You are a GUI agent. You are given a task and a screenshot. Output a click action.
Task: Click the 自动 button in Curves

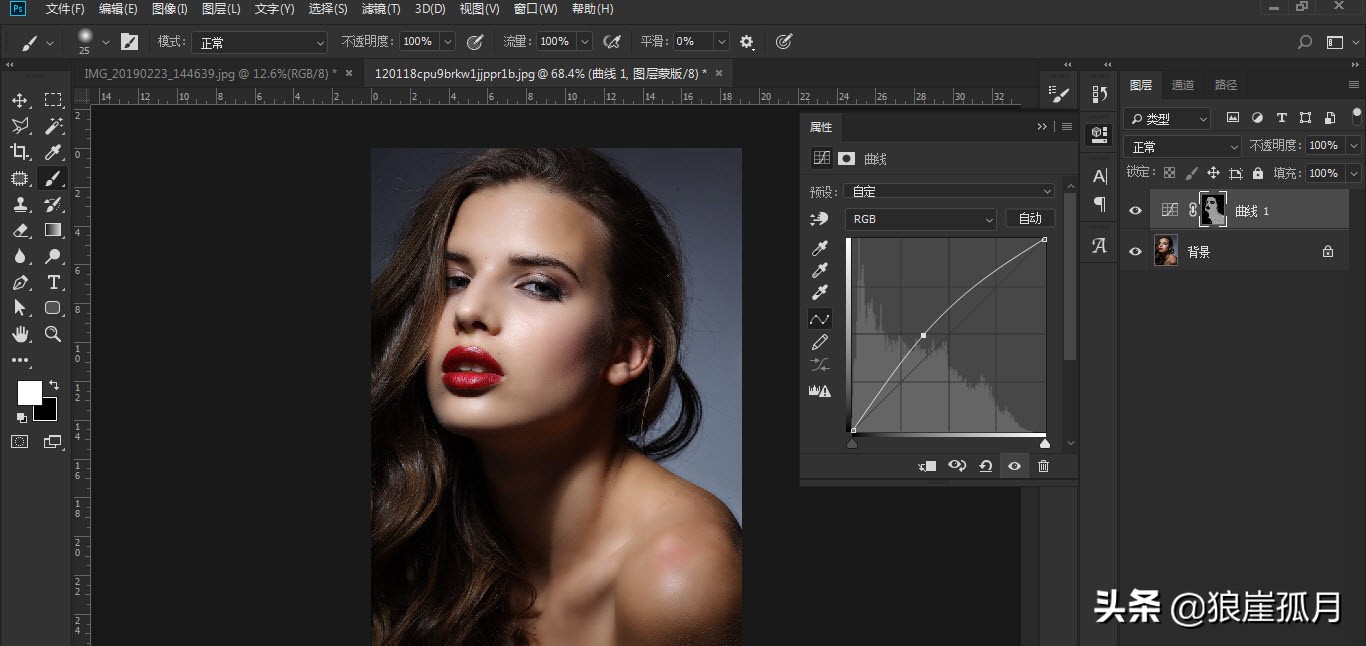click(1030, 219)
